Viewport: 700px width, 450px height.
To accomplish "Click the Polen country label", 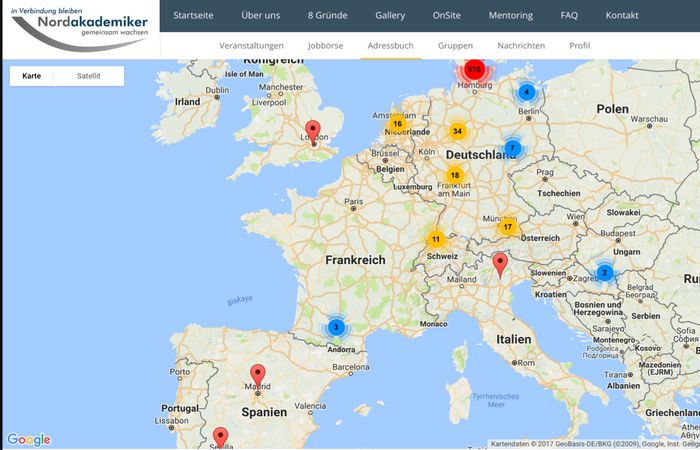I will click(x=612, y=109).
